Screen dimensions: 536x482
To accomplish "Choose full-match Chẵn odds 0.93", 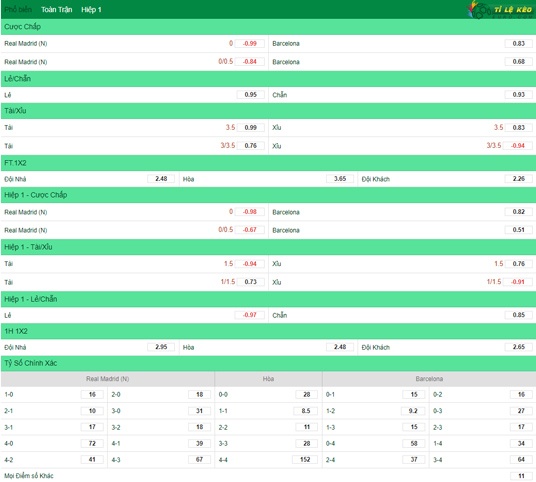I will [518, 94].
